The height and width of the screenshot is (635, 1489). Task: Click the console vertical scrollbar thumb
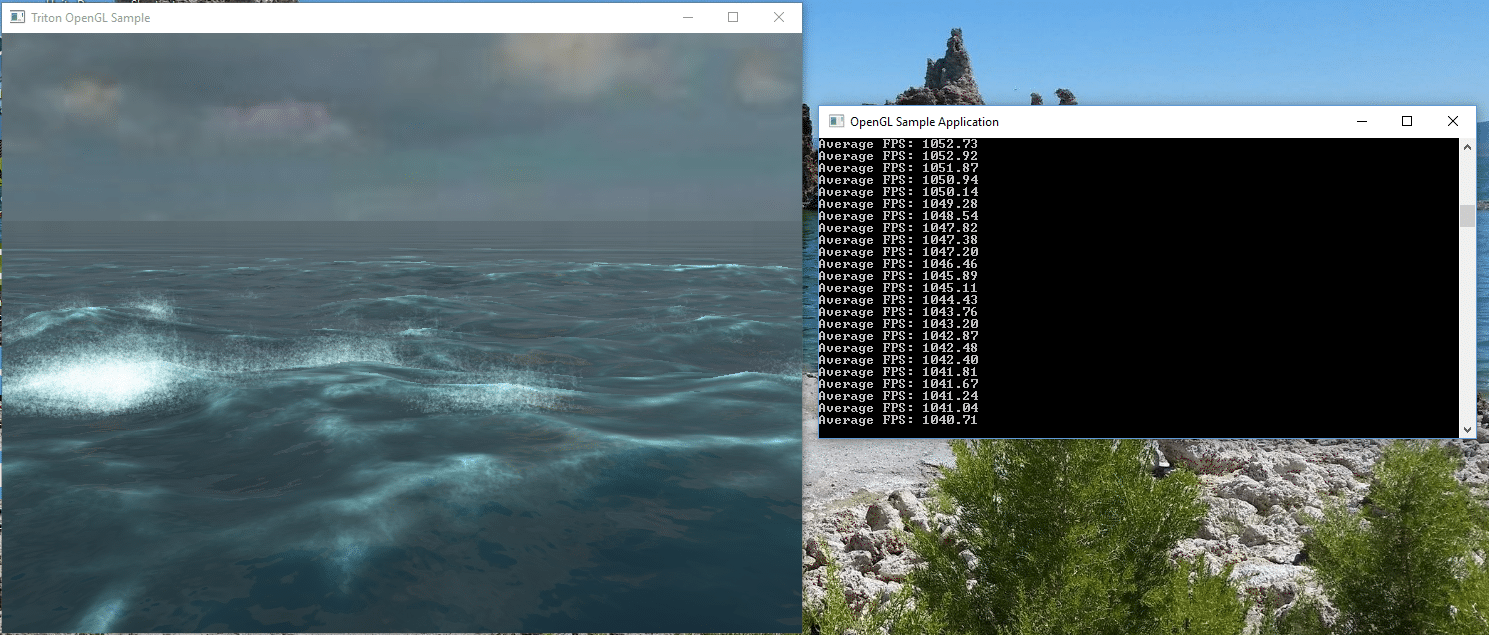[1467, 216]
